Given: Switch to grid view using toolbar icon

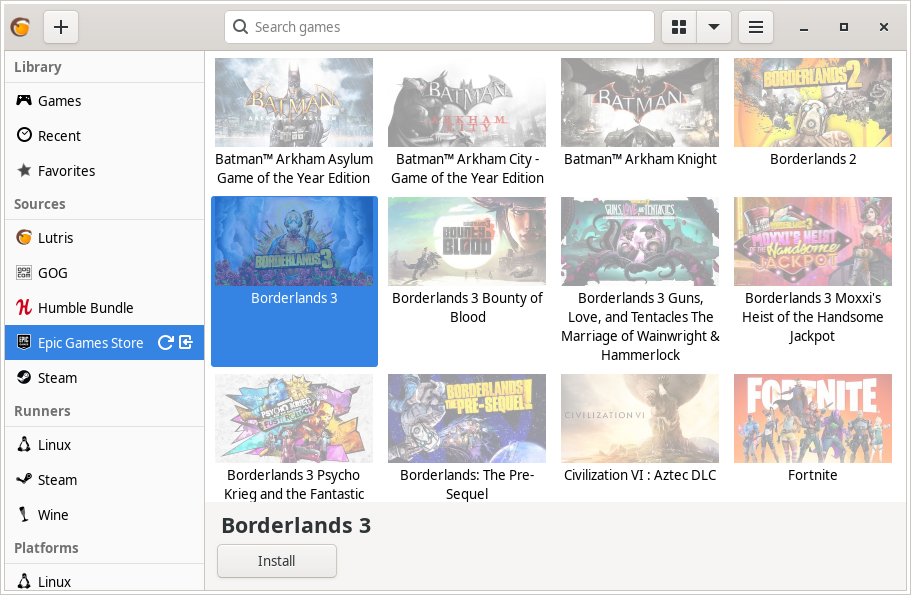Looking at the screenshot, I should tap(678, 27).
